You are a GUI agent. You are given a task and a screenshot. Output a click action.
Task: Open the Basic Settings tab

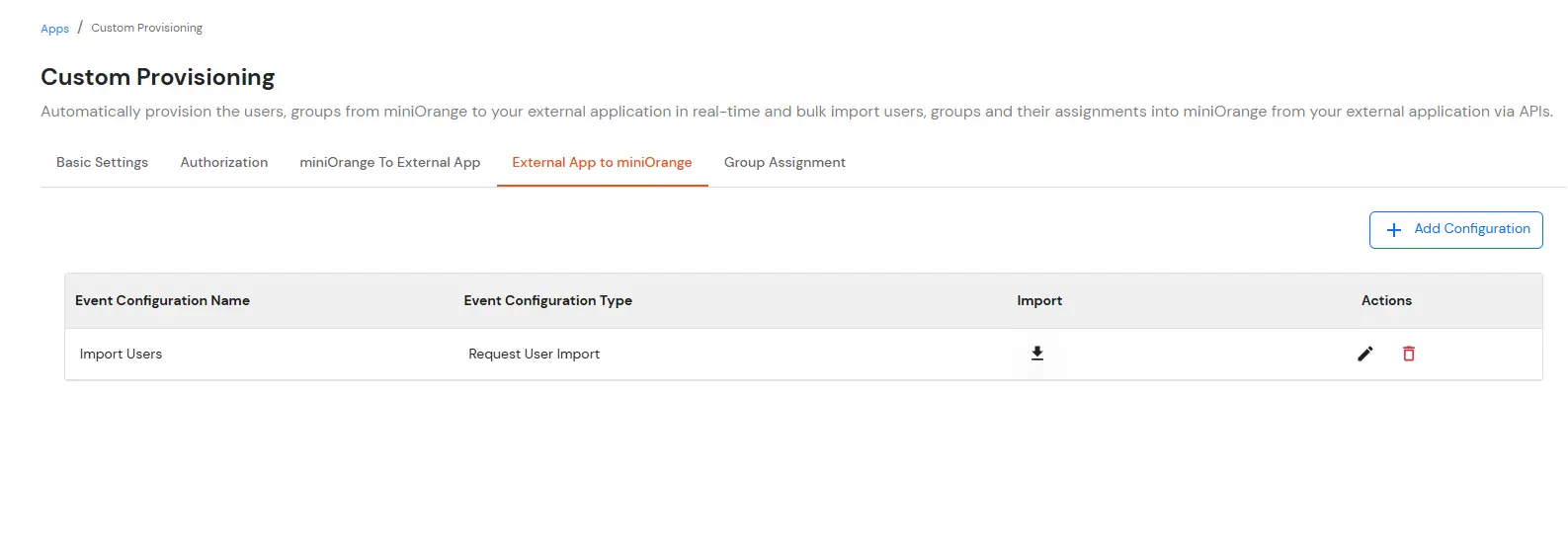tap(103, 162)
